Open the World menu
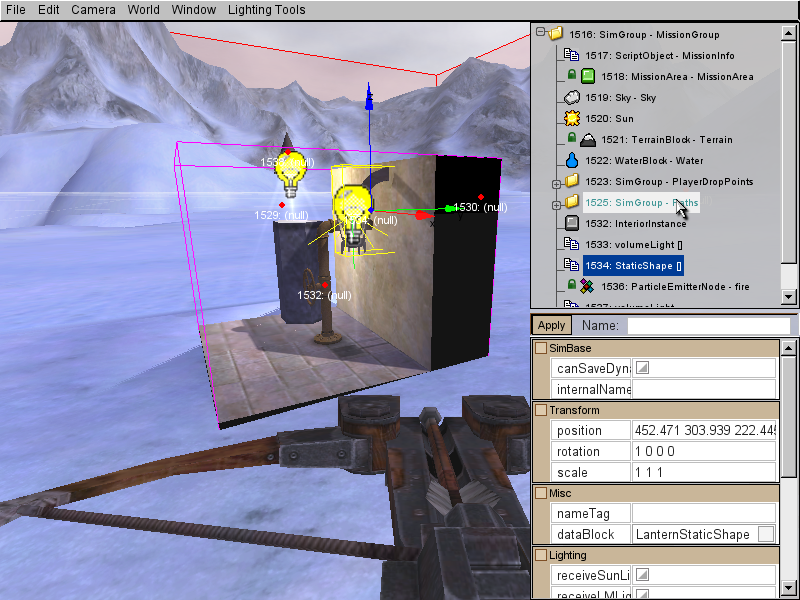The image size is (800, 600). click(143, 10)
